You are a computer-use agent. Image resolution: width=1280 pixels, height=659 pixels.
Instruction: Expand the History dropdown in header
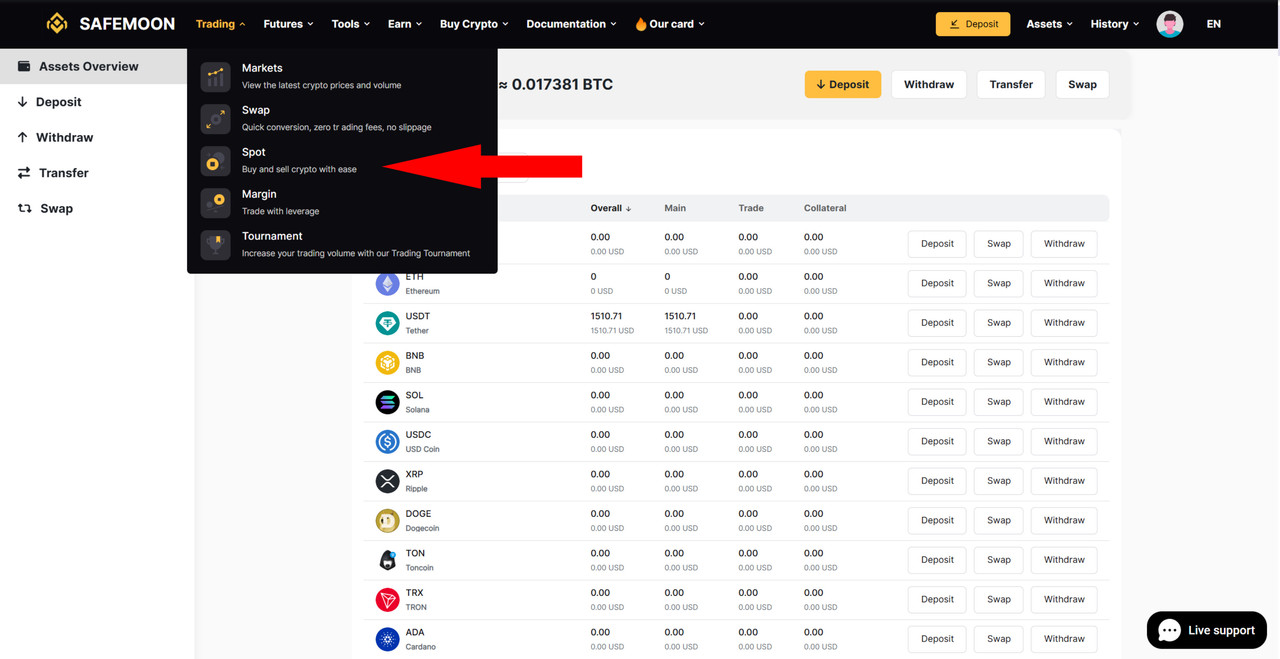point(1115,24)
